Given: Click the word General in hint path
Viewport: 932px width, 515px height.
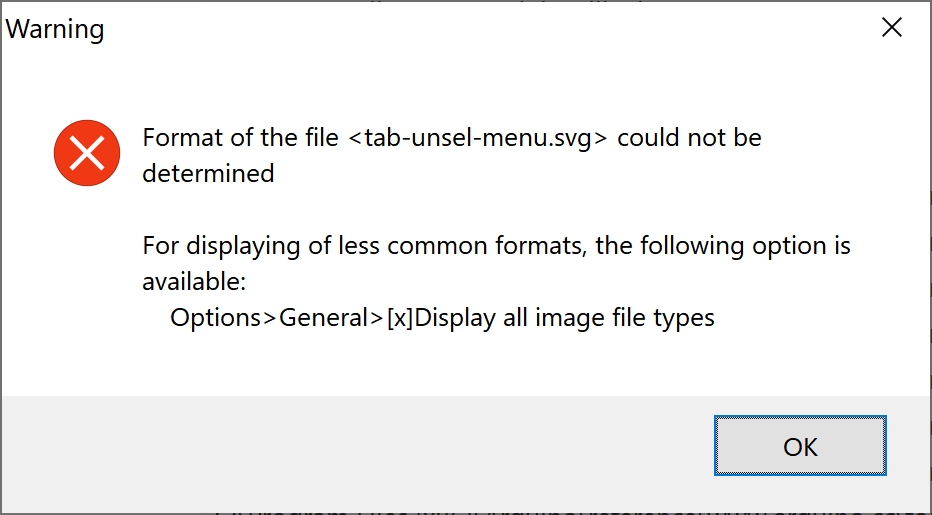Looking at the screenshot, I should 325,318.
